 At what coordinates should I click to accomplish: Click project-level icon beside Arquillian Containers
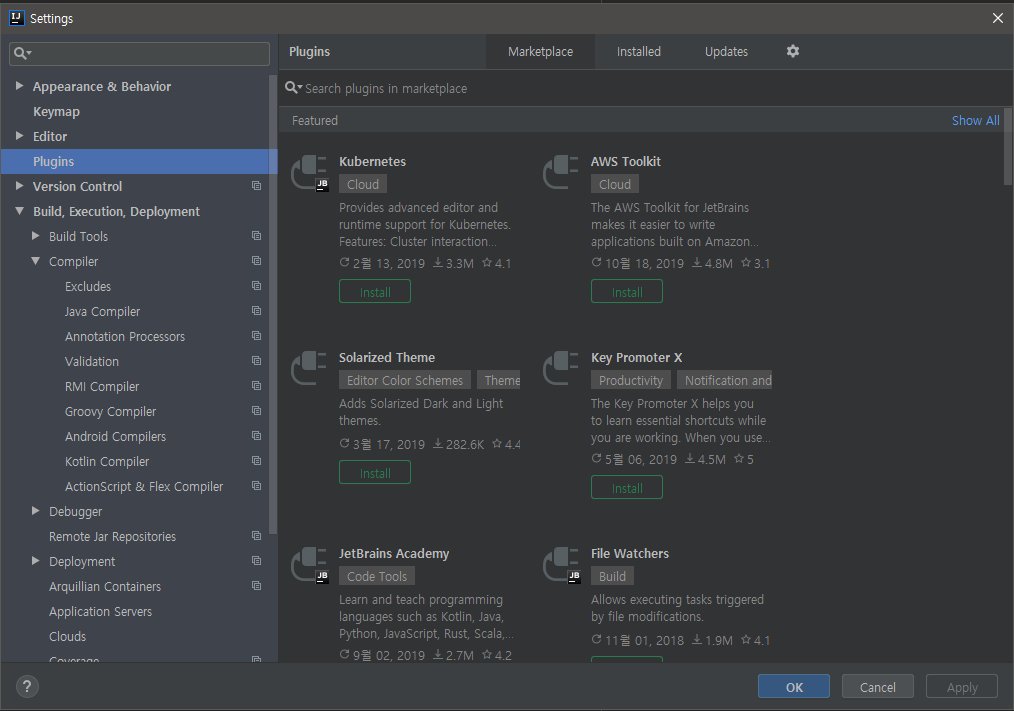coord(256,585)
